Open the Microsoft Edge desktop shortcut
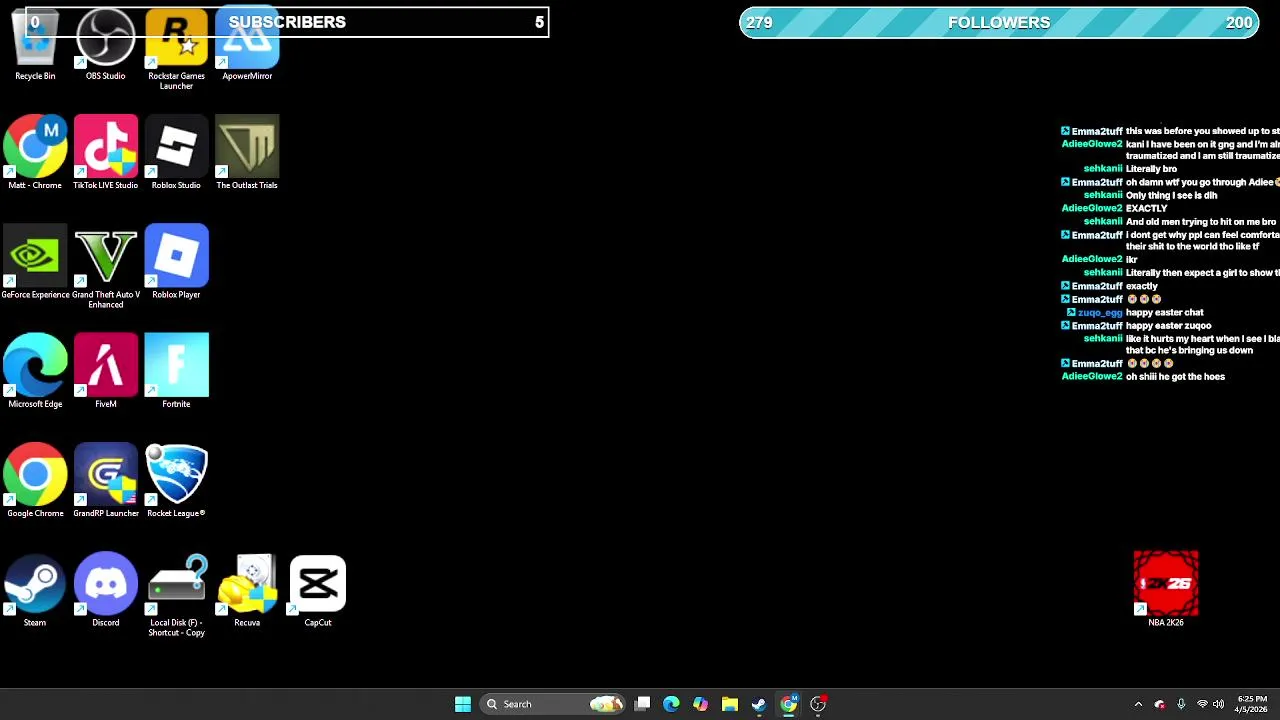This screenshot has width=1280, height=720. coord(35,371)
